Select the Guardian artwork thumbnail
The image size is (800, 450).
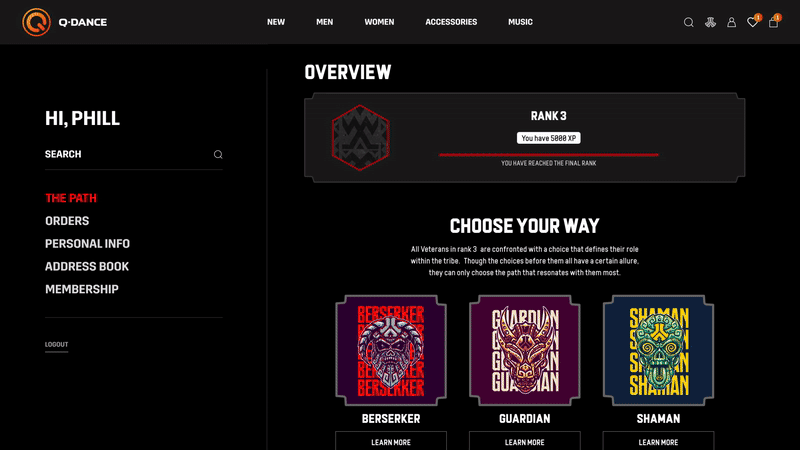(524, 351)
